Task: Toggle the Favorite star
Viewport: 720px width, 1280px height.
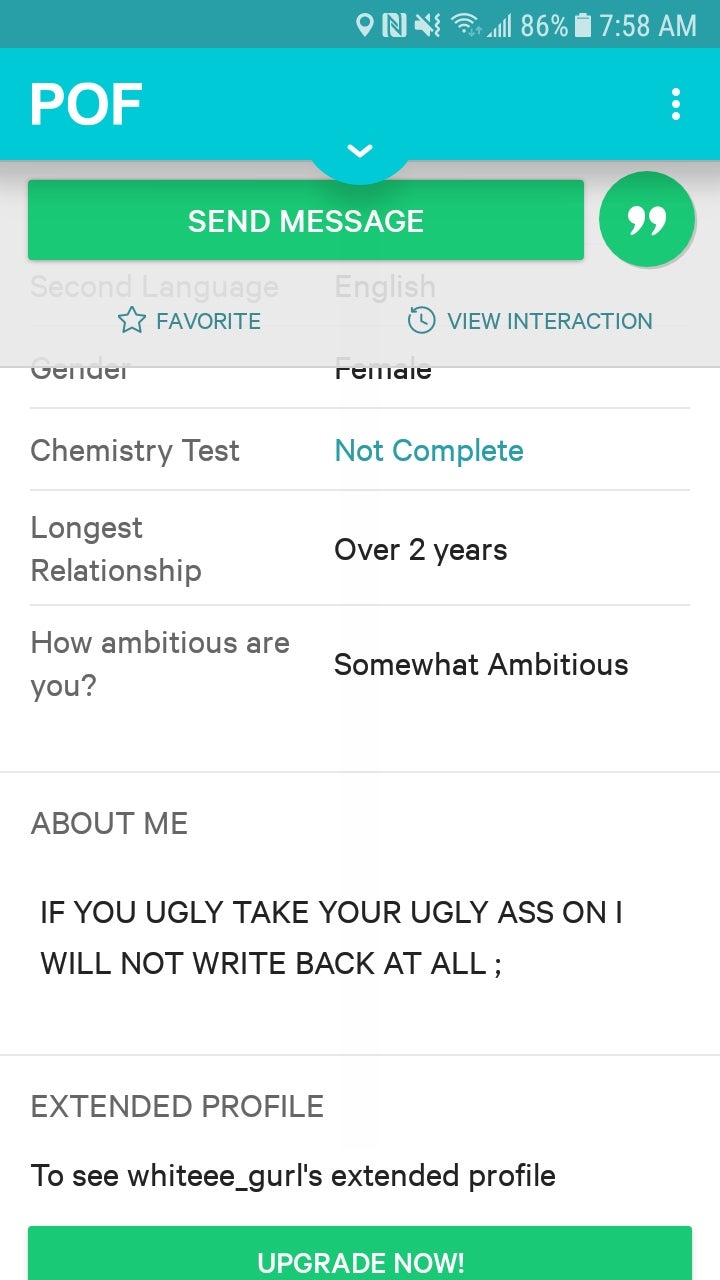Action: click(132, 321)
